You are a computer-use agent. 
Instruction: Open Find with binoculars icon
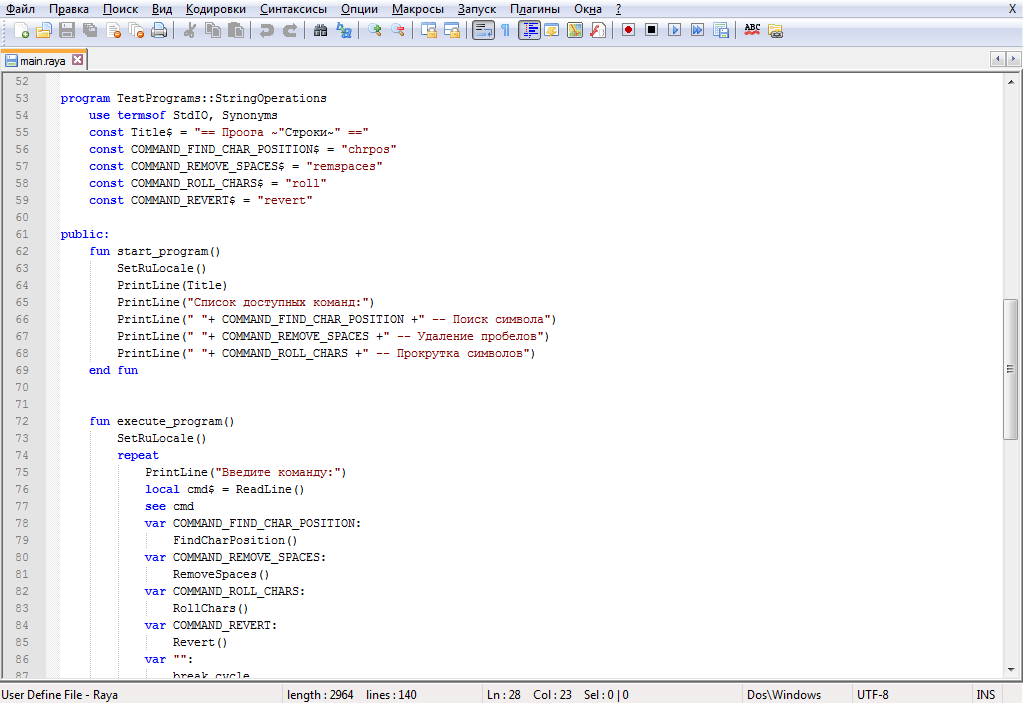tap(320, 30)
